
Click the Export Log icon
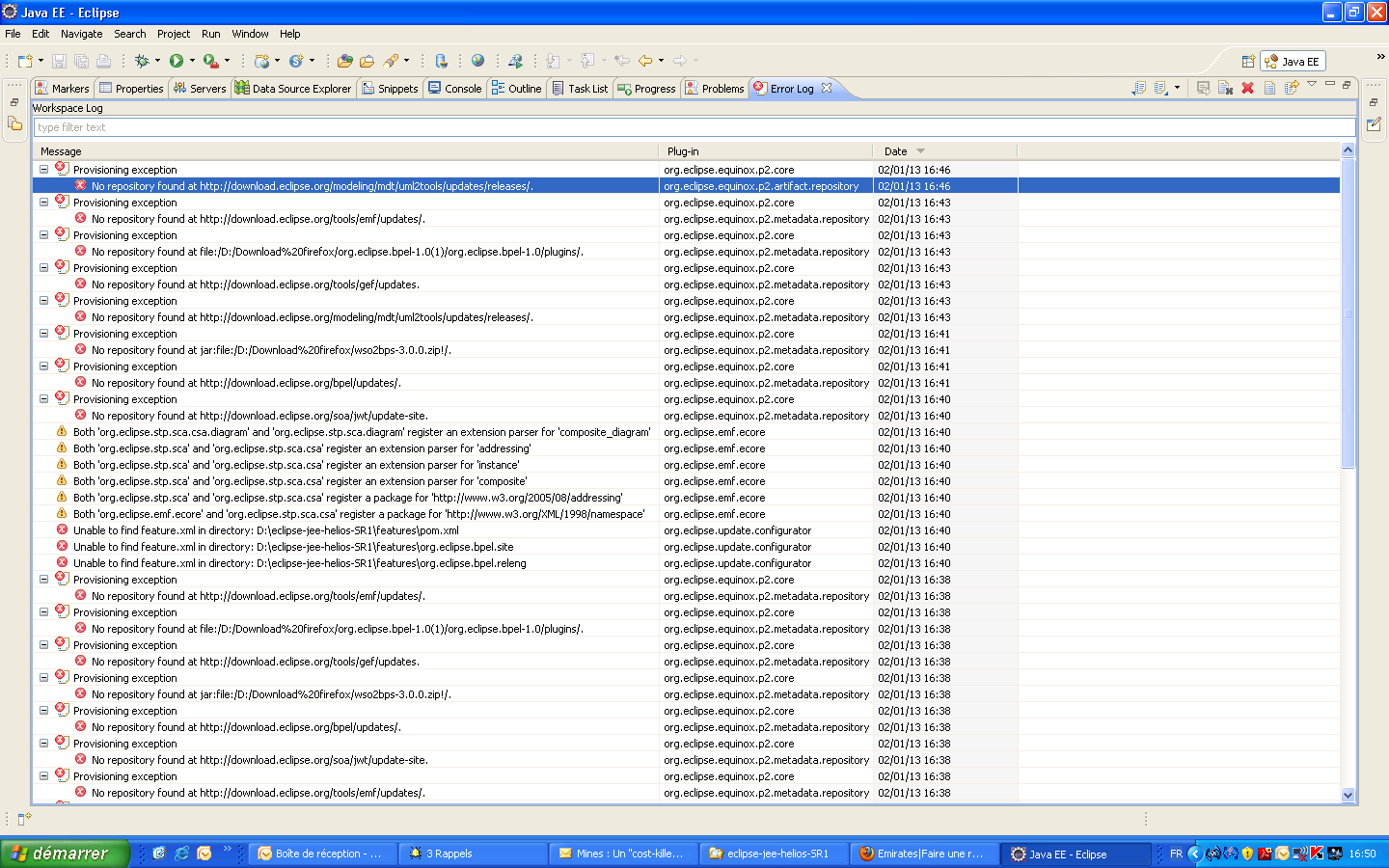1139,88
